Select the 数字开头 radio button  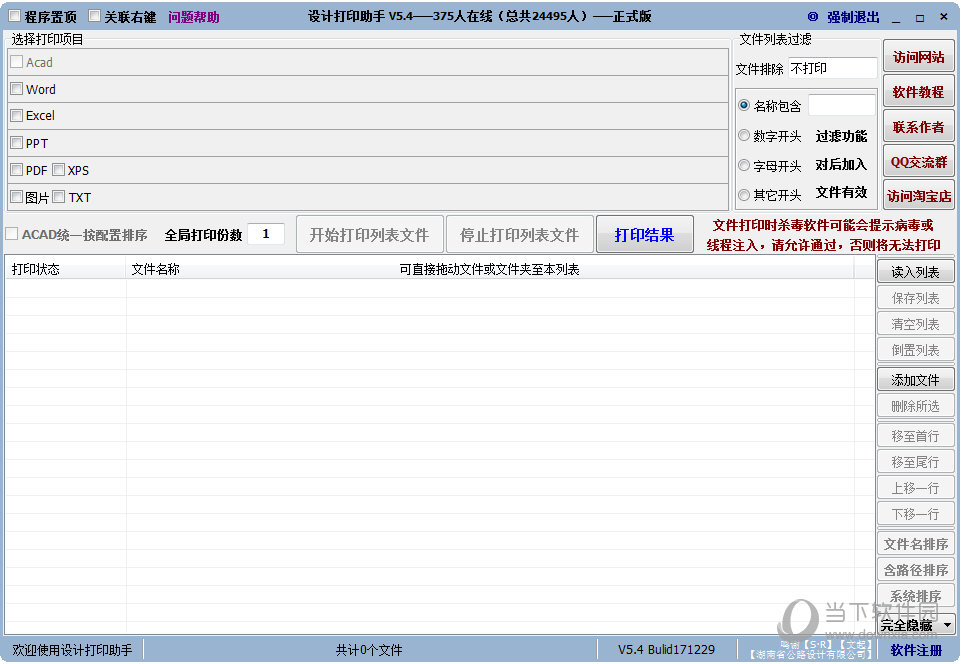point(744,136)
